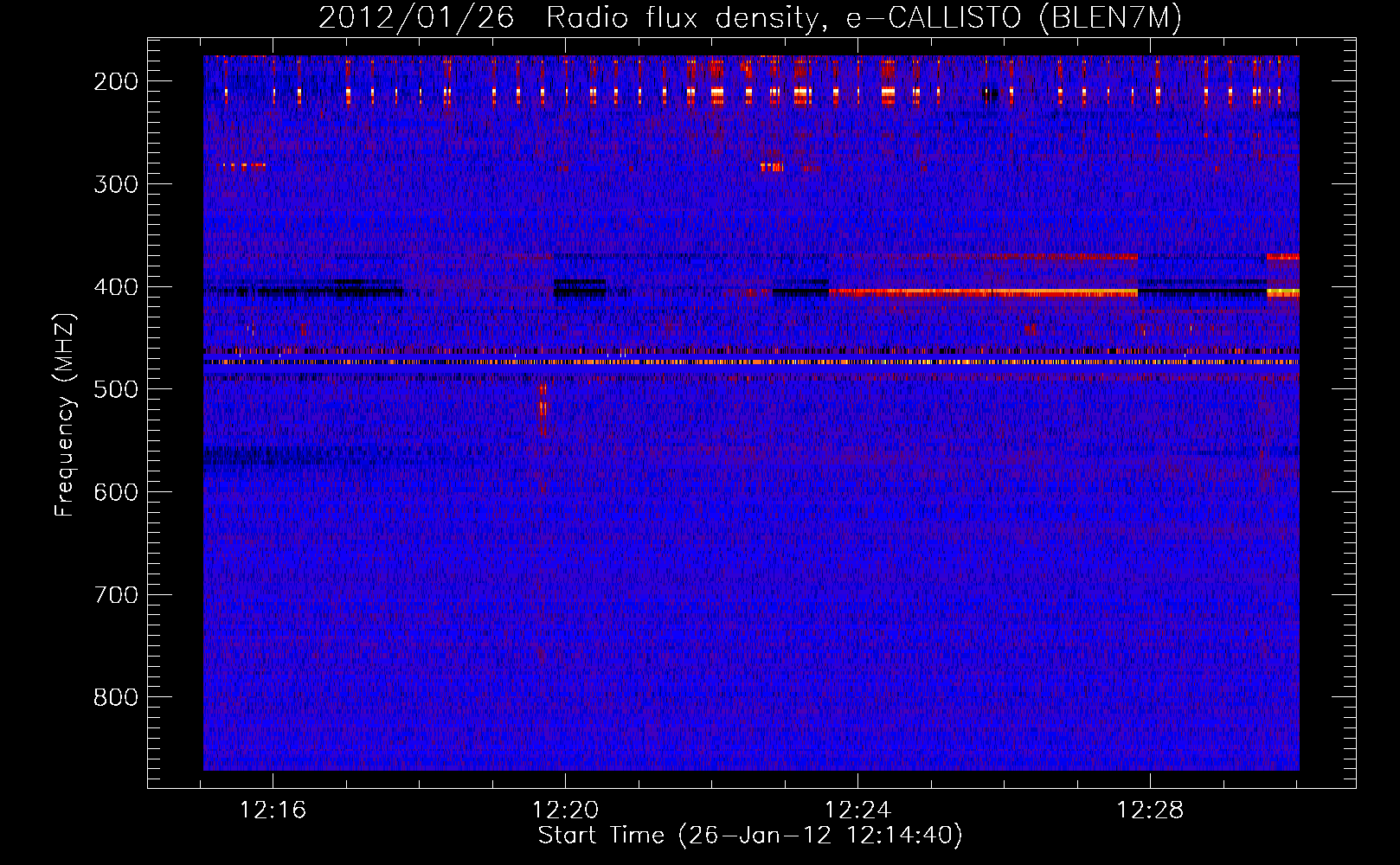Click the 400 frequency tick label
Screen dimensions: 1400x865
point(116,287)
